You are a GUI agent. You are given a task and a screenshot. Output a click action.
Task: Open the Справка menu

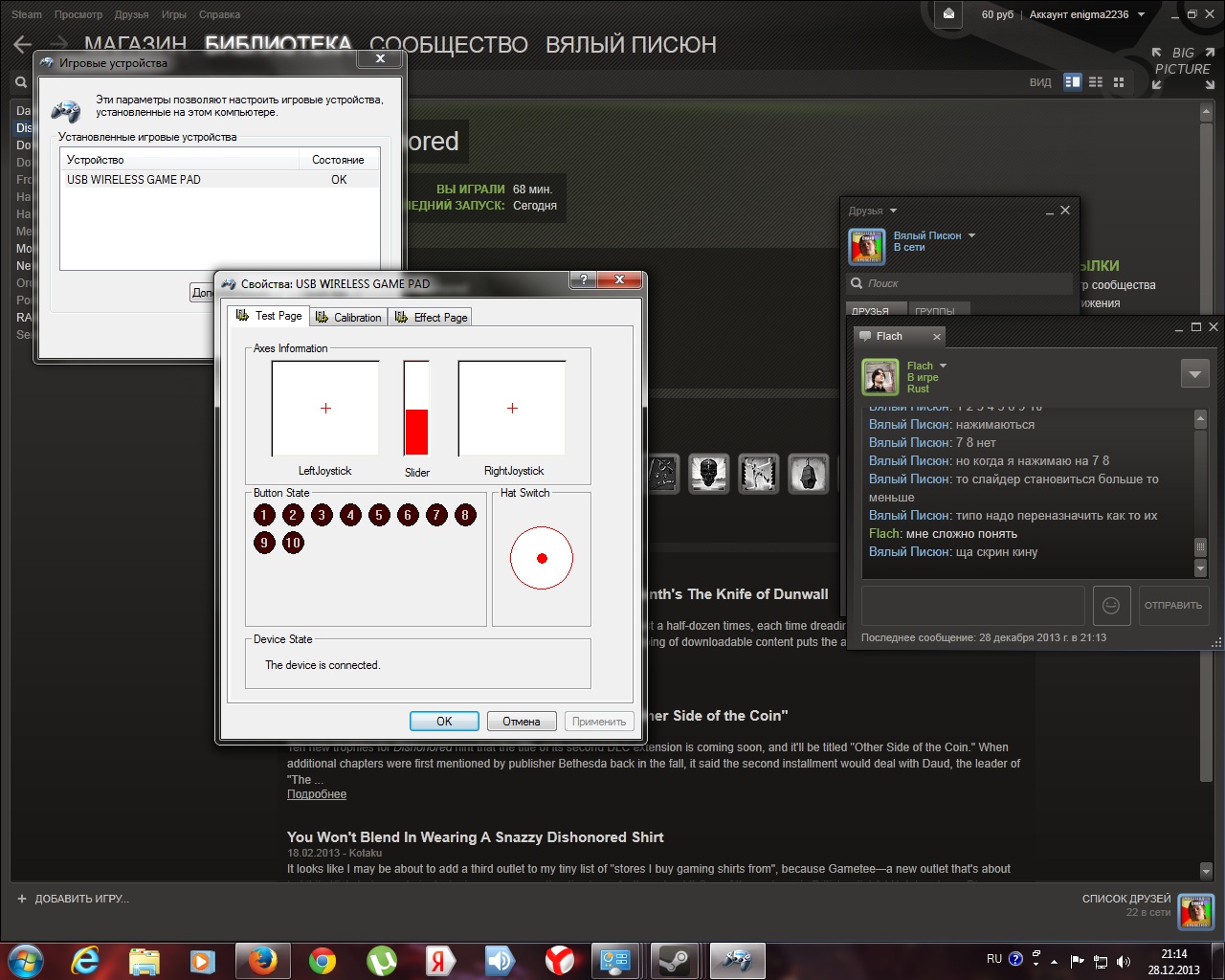219,14
